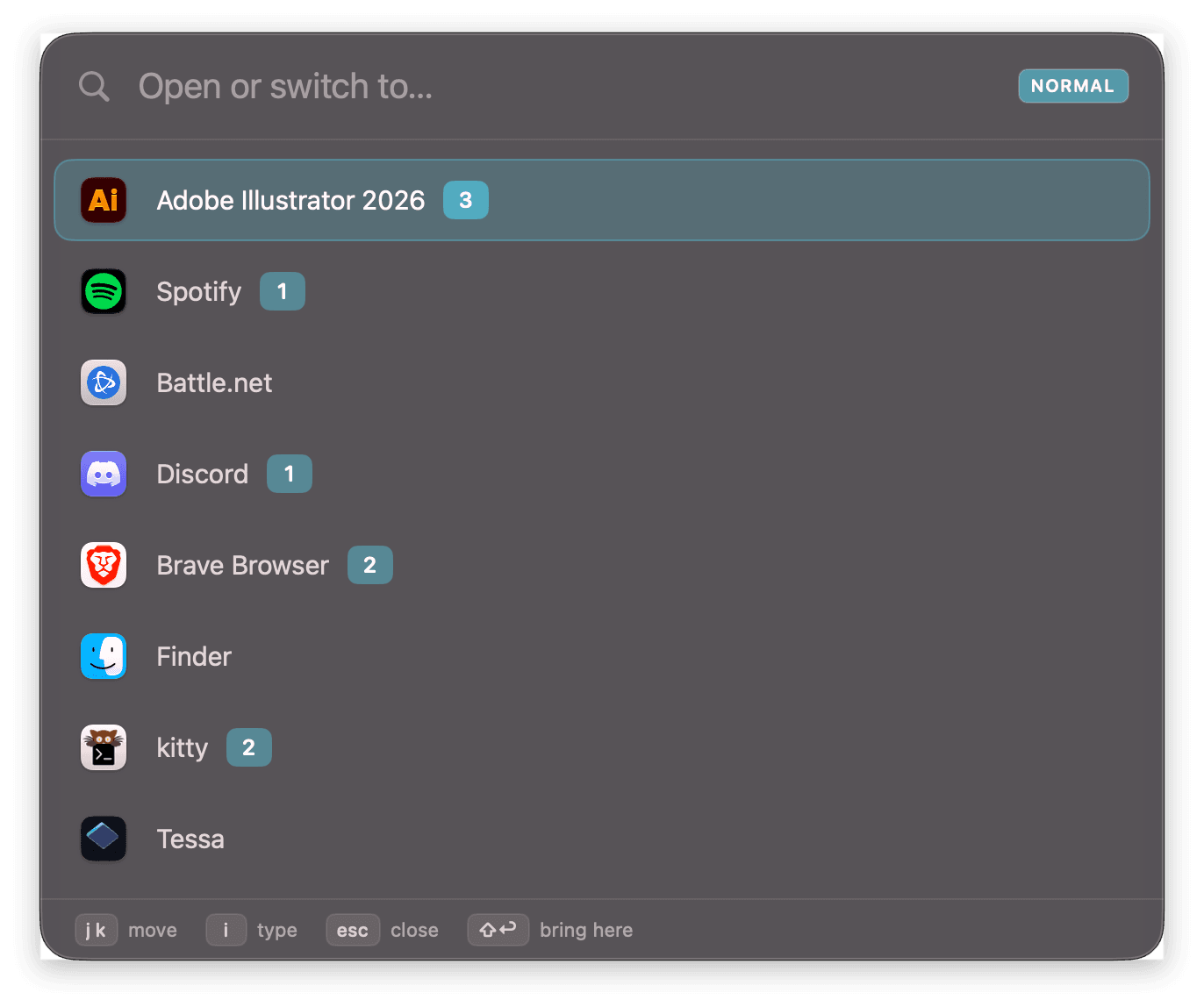
Task: Click Spotify's window count badge 1
Action: pos(283,291)
